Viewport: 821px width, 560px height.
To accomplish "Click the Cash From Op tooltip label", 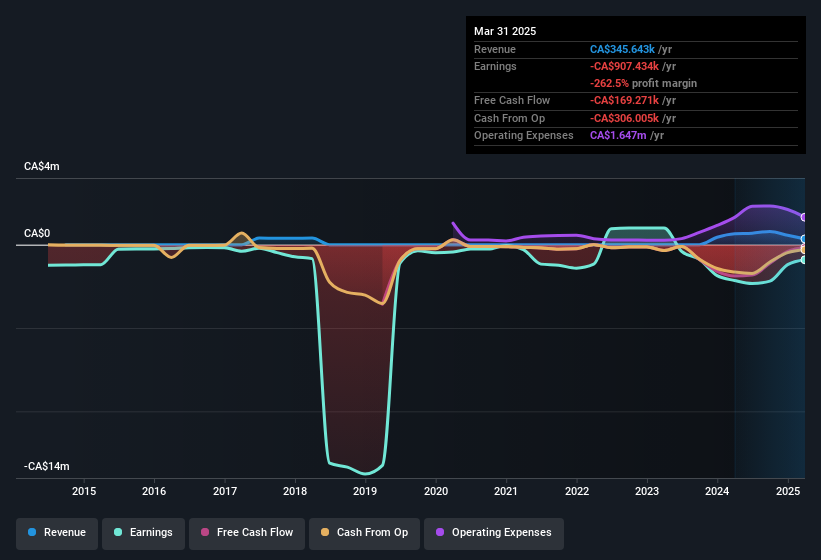I will 509,118.
